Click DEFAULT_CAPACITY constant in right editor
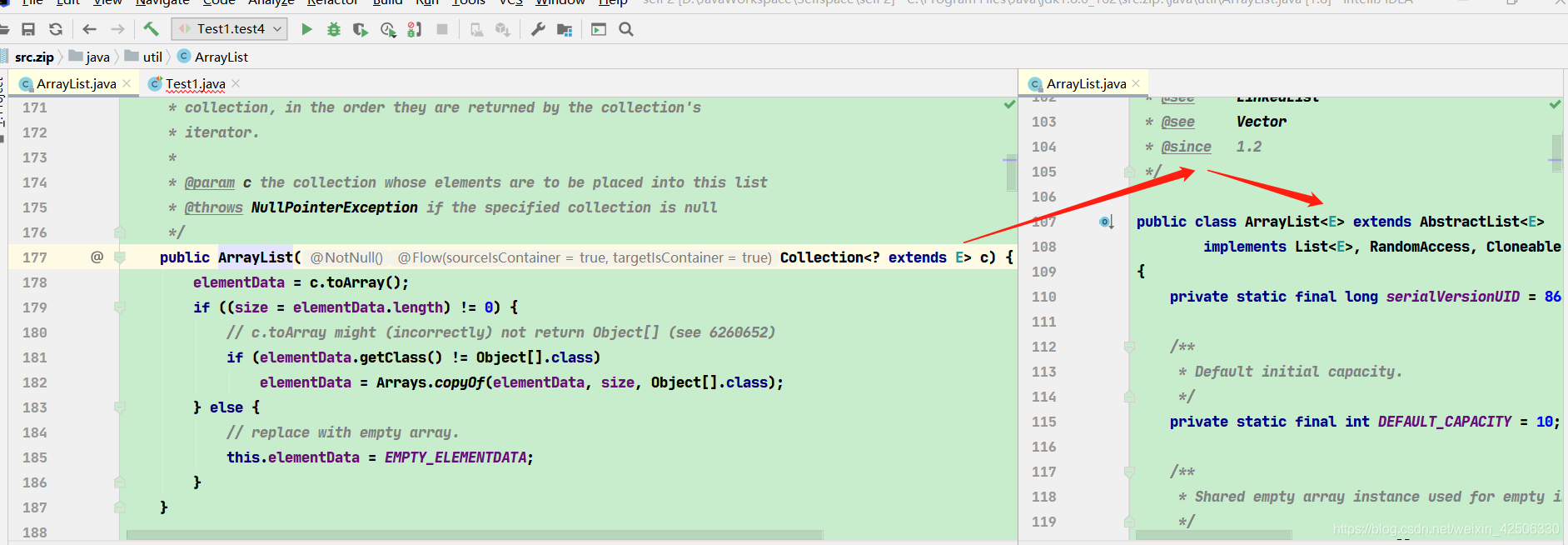1568x545 pixels. point(1445,422)
